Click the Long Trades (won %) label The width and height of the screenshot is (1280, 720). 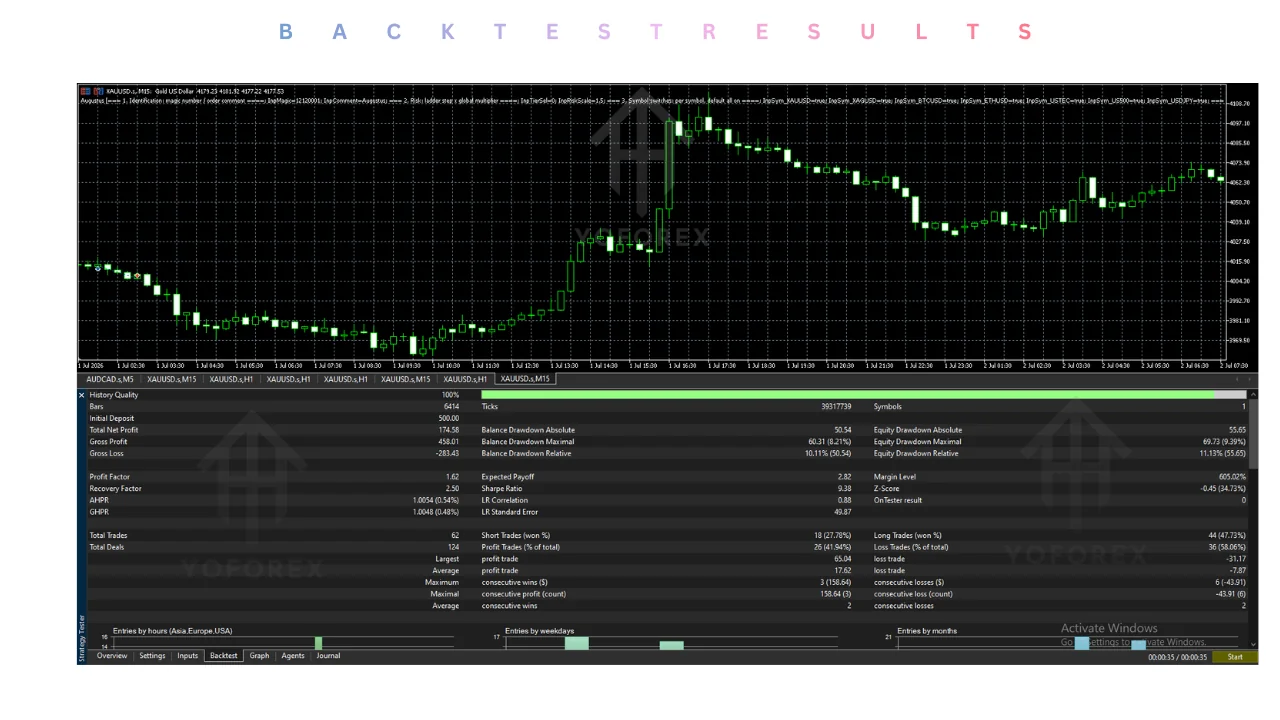(x=908, y=536)
